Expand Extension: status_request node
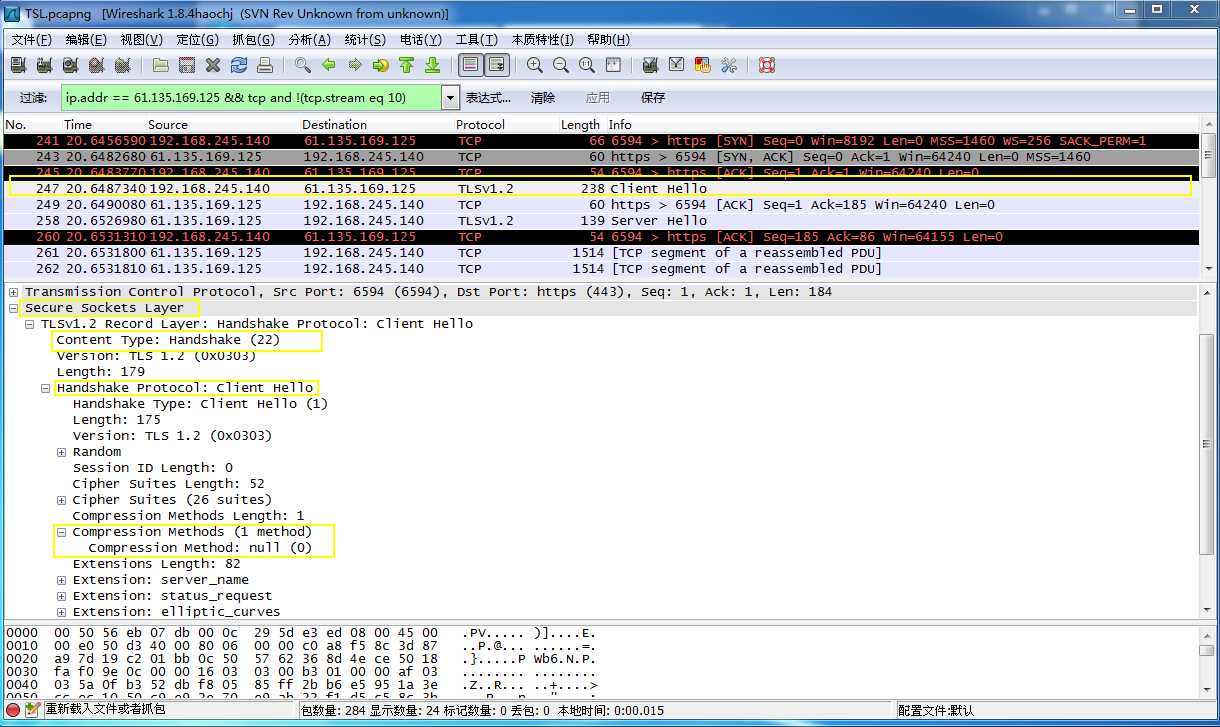 [x=62, y=596]
